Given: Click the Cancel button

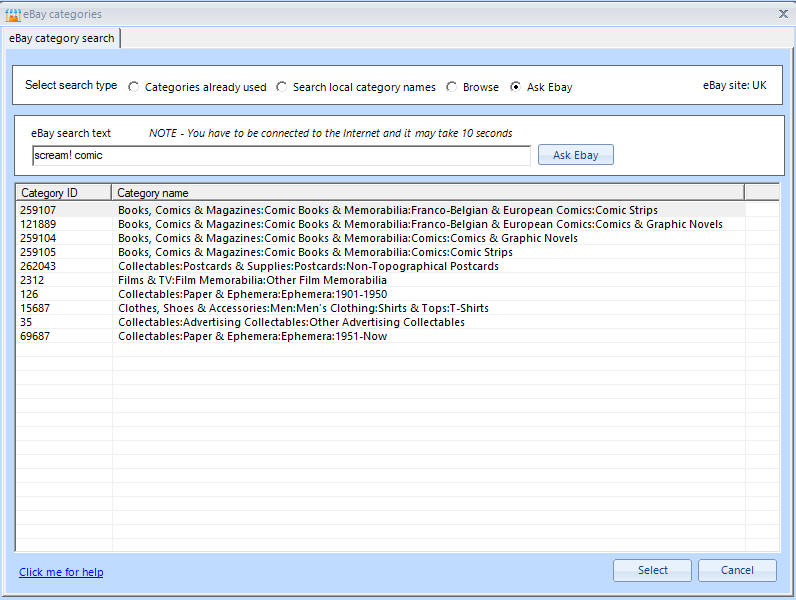Looking at the screenshot, I should [x=737, y=570].
